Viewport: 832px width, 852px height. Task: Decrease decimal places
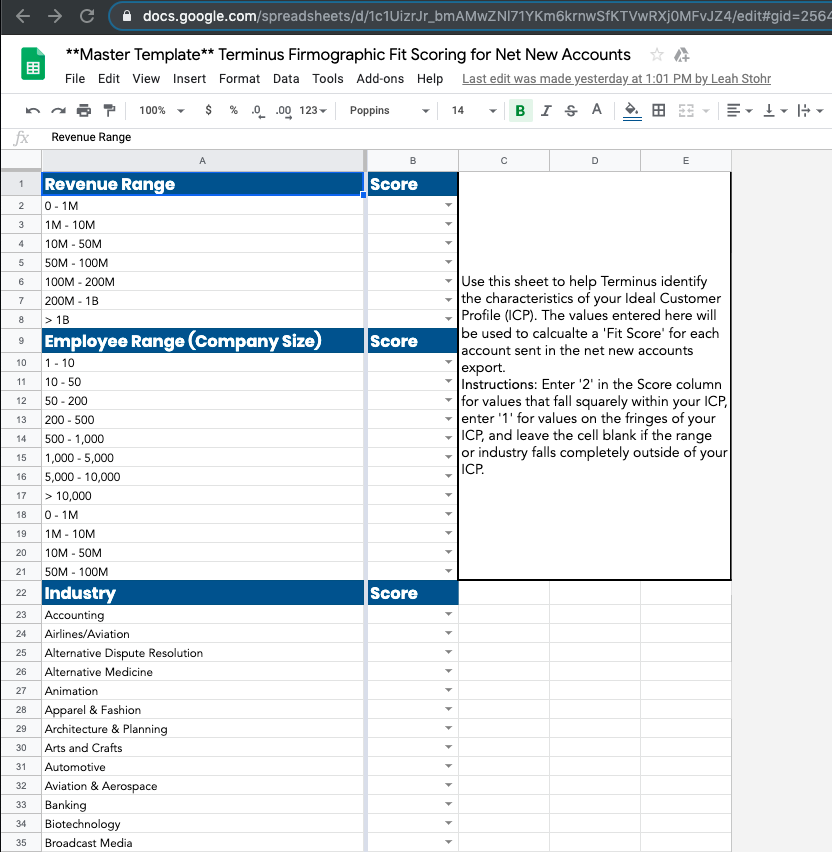(x=258, y=111)
